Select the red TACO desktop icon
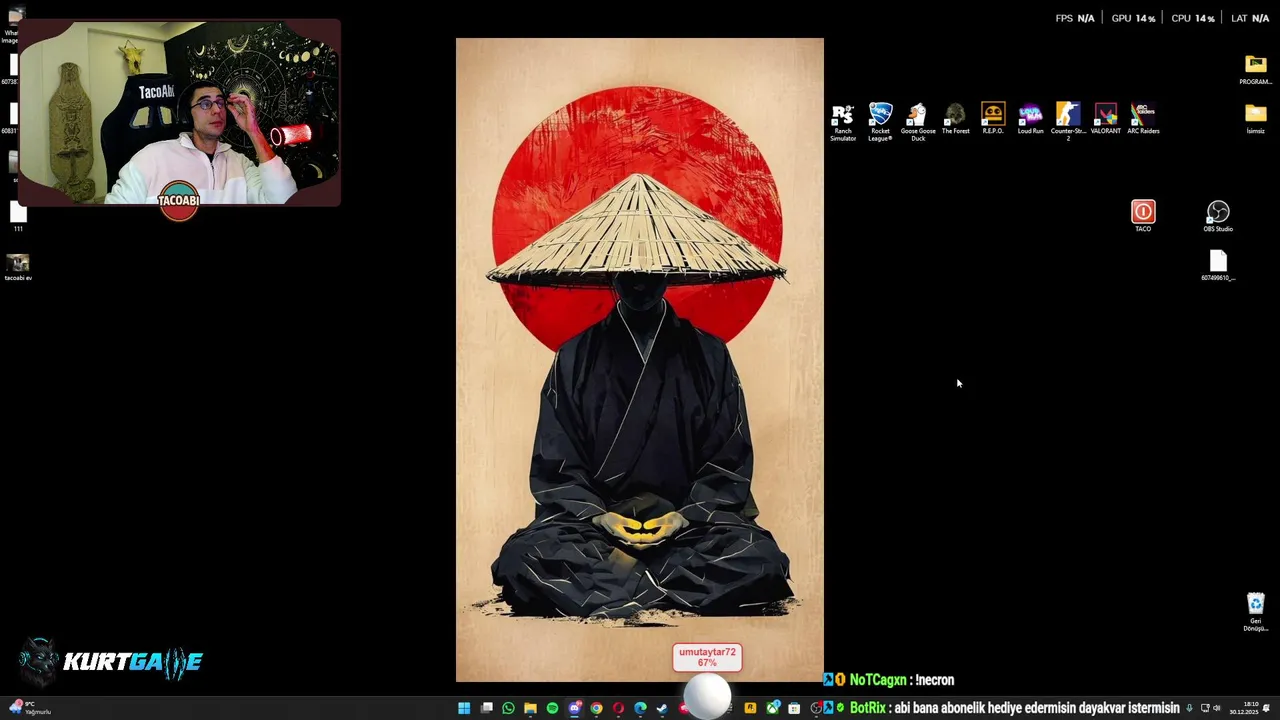The width and height of the screenshot is (1280, 720). point(1143,216)
